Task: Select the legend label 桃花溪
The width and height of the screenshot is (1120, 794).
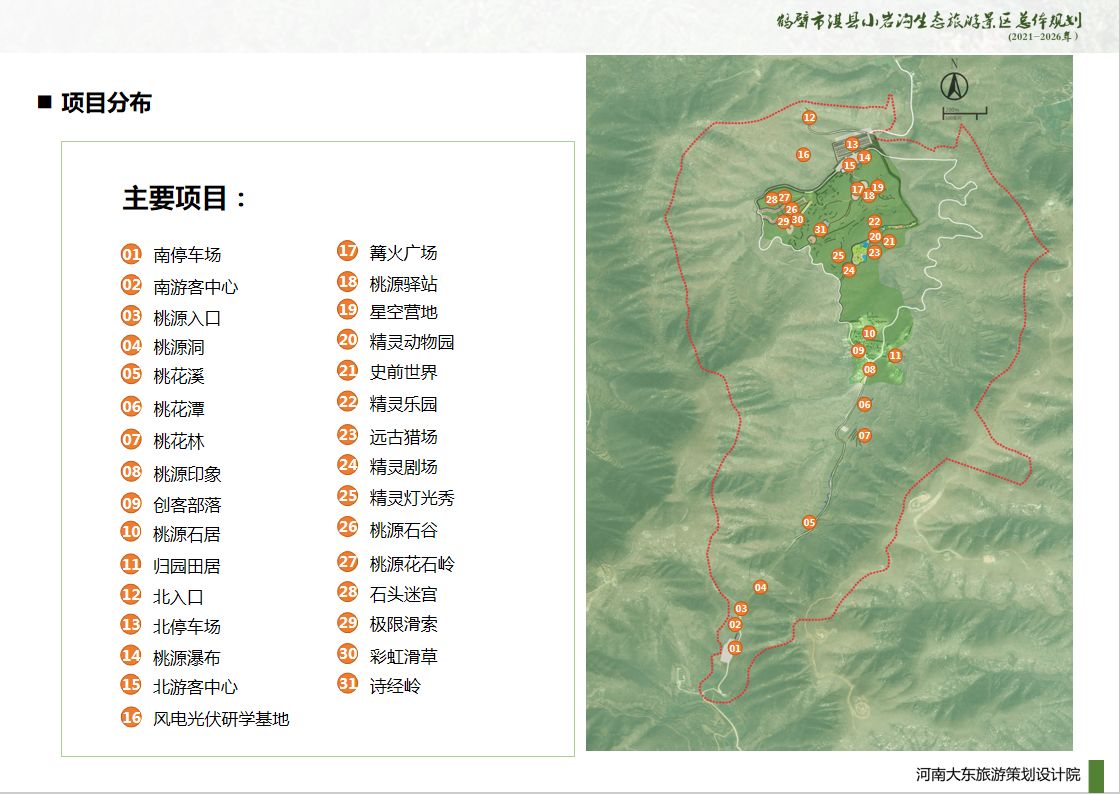Action: click(x=179, y=376)
